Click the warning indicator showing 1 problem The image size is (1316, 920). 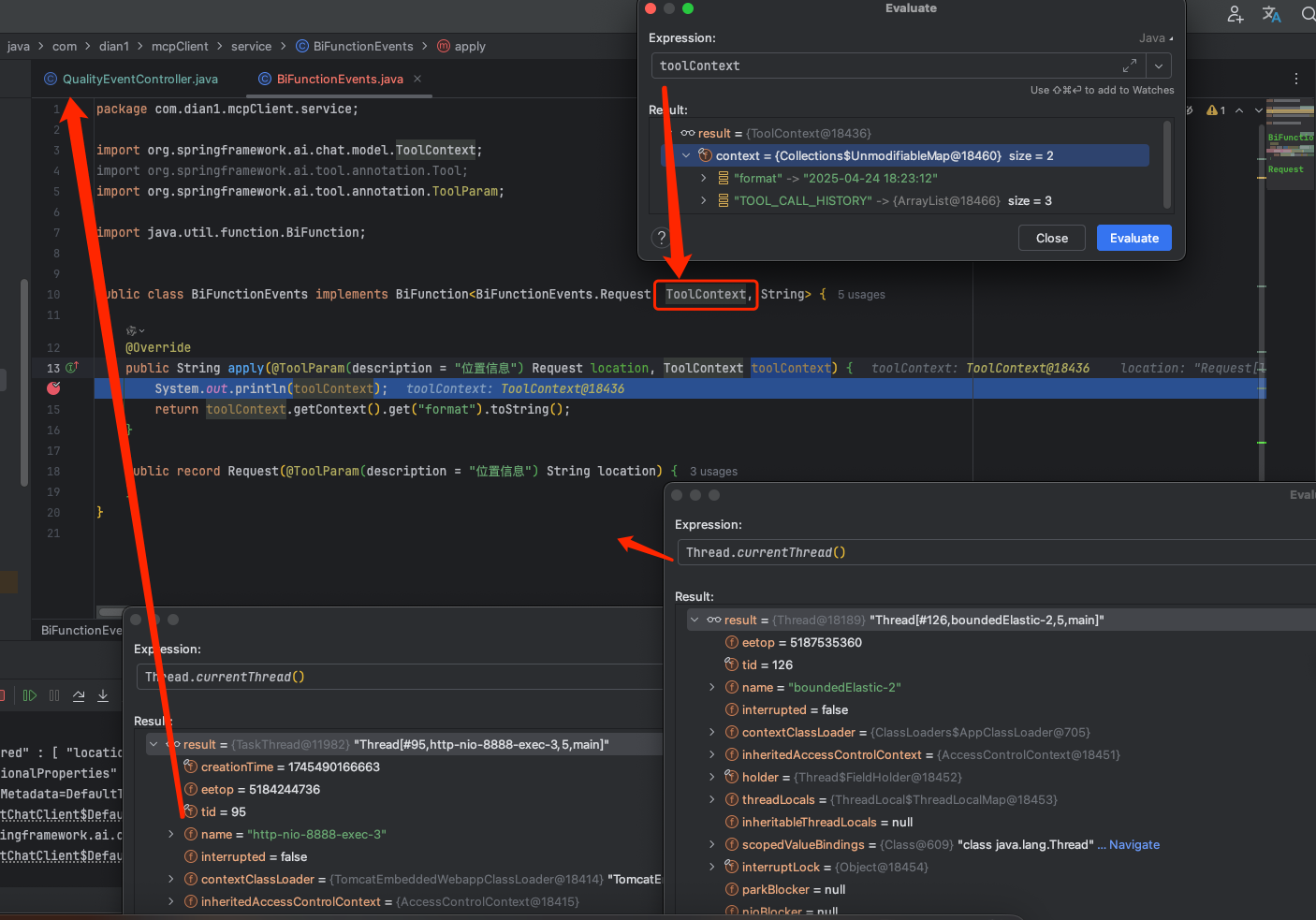tap(1216, 110)
